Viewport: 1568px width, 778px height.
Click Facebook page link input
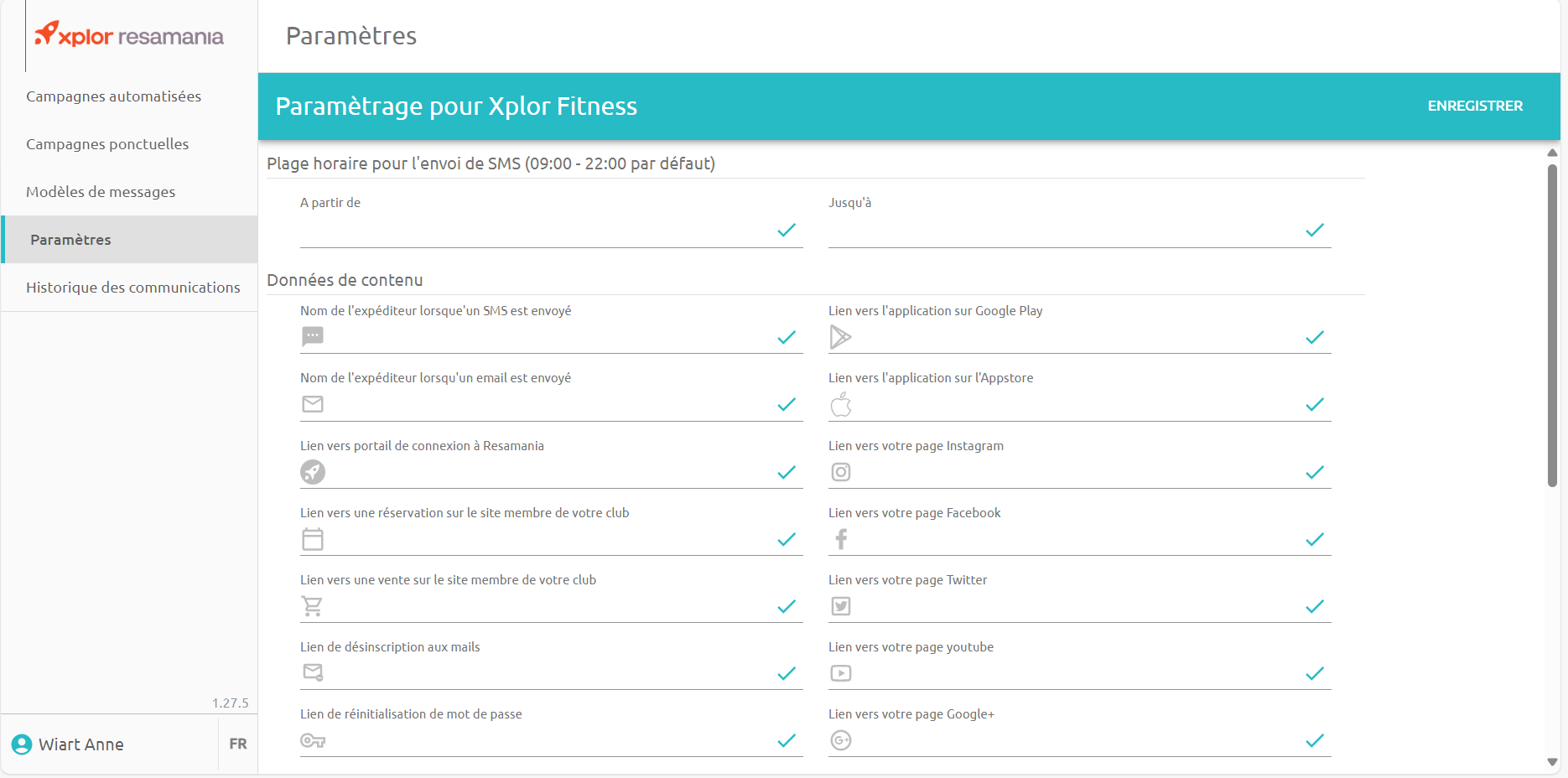tap(1078, 540)
